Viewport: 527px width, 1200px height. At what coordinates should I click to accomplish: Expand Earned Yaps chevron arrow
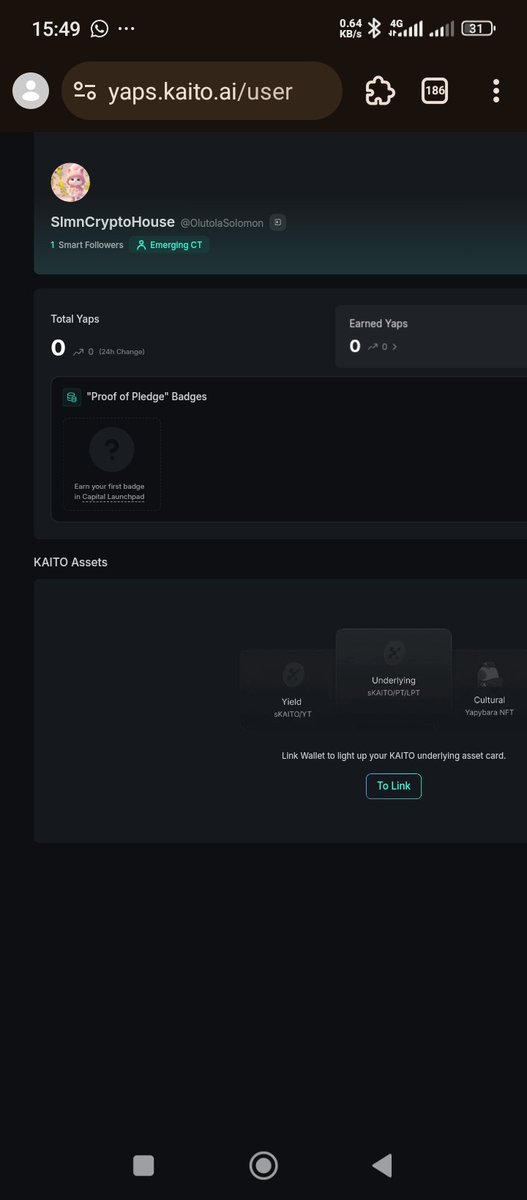point(394,347)
